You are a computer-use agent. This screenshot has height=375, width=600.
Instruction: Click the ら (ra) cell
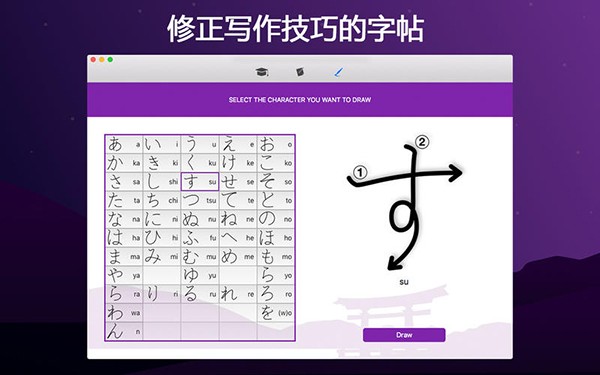click(x=124, y=295)
